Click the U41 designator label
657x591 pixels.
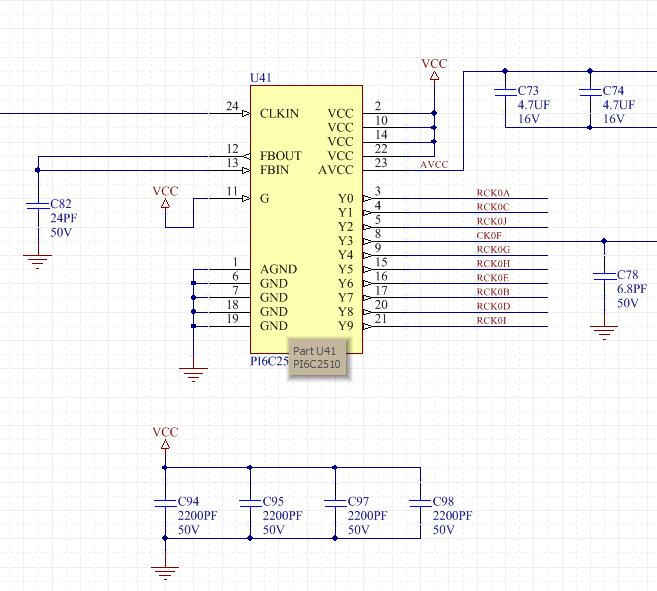pyautogui.click(x=261, y=78)
